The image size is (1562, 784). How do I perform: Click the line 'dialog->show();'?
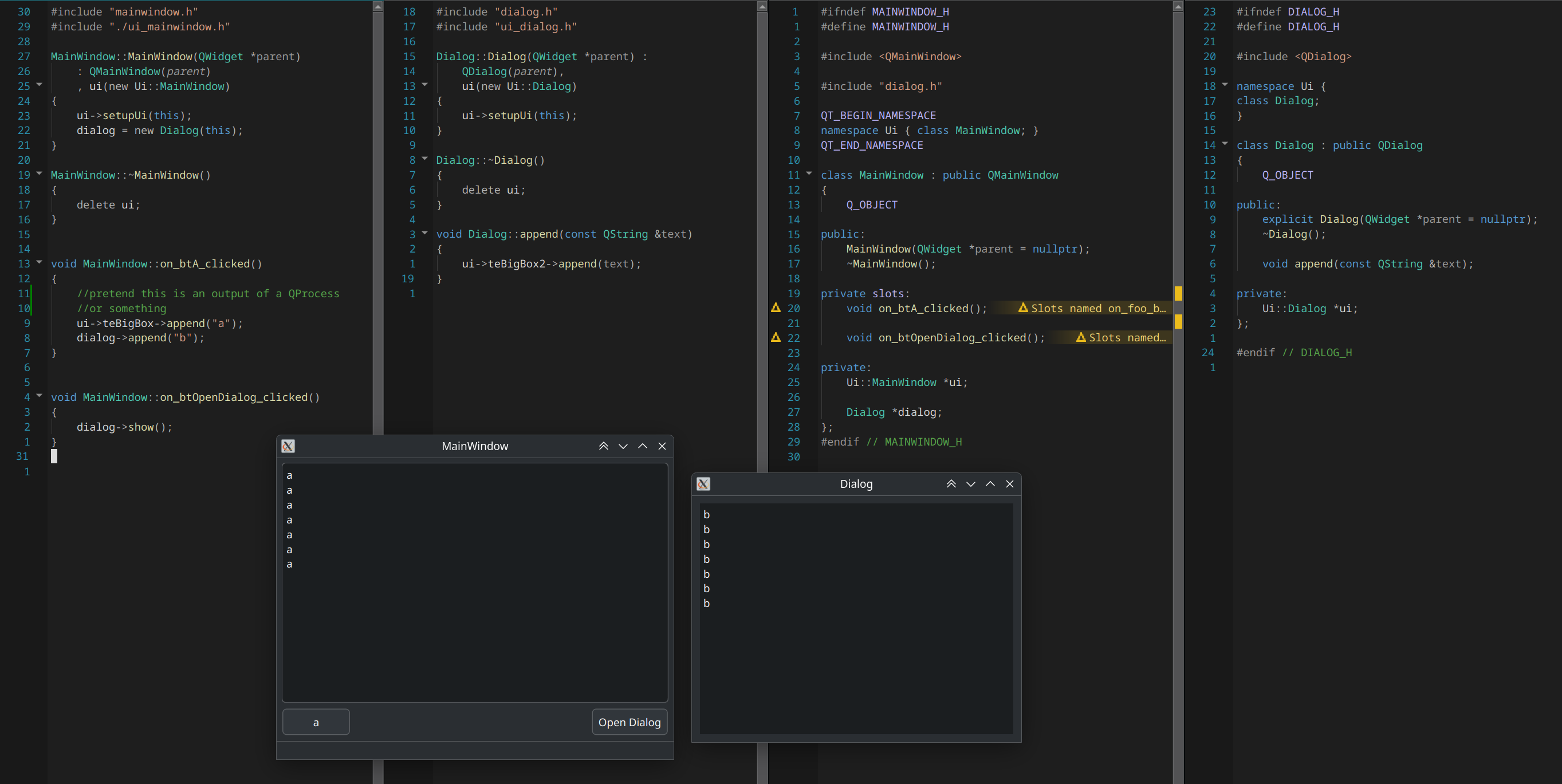coord(124,427)
